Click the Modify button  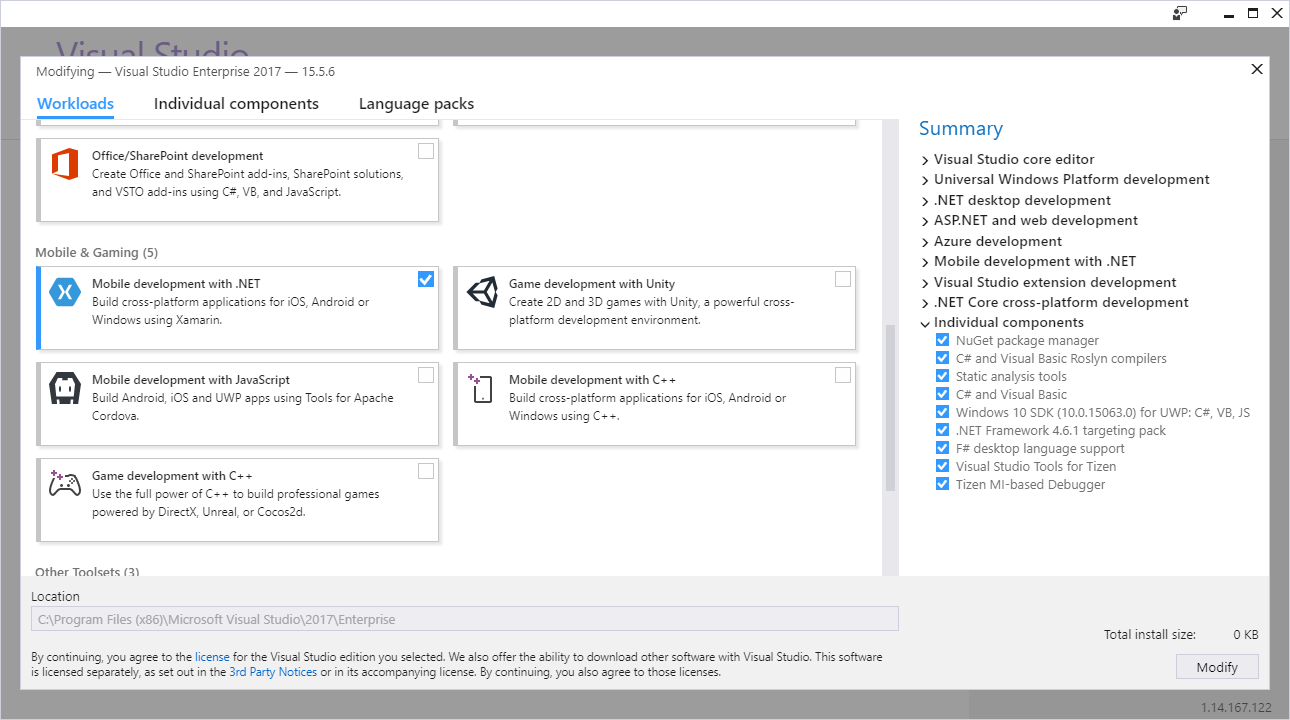pyautogui.click(x=1217, y=667)
